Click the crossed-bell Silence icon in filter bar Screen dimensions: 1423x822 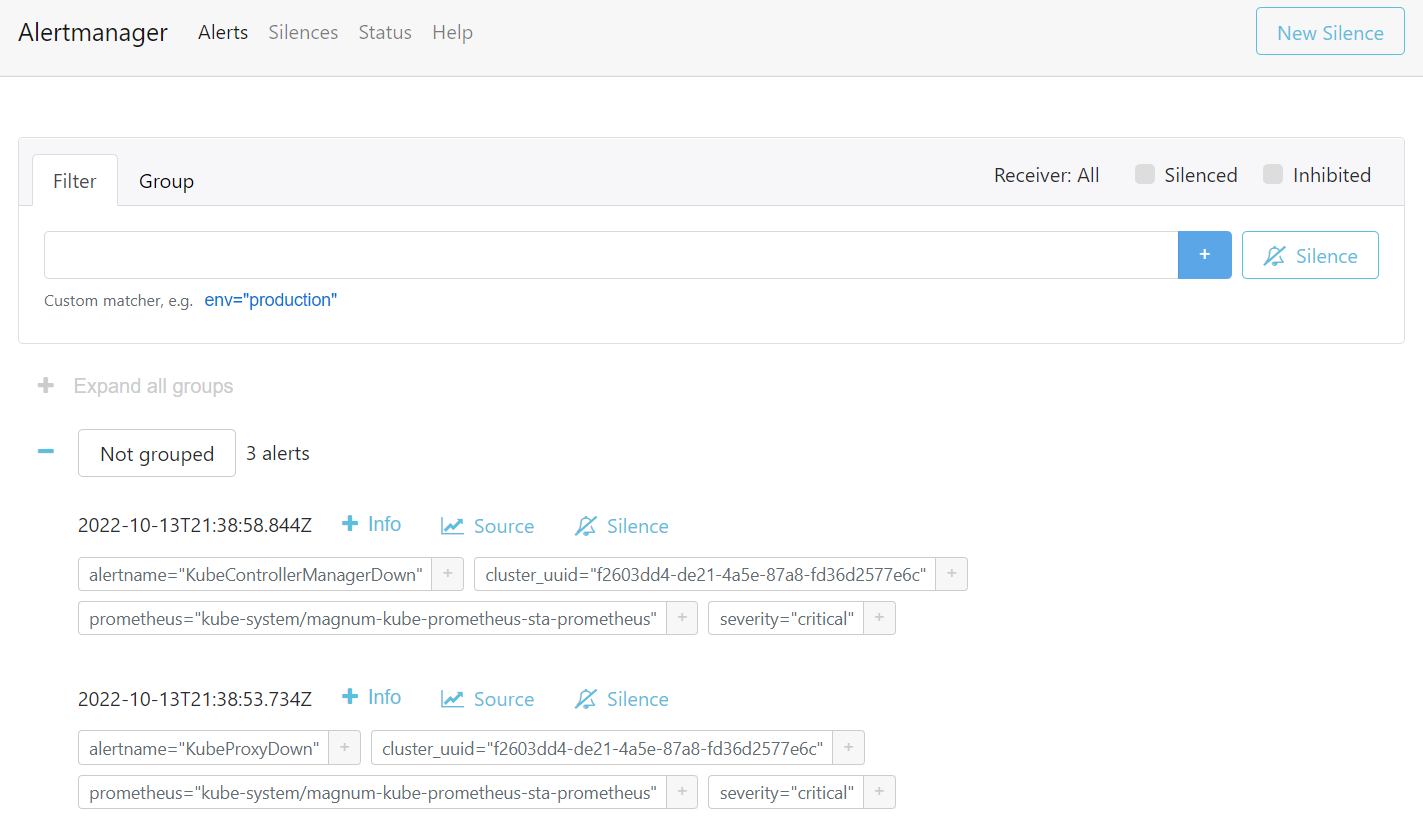click(x=1310, y=255)
